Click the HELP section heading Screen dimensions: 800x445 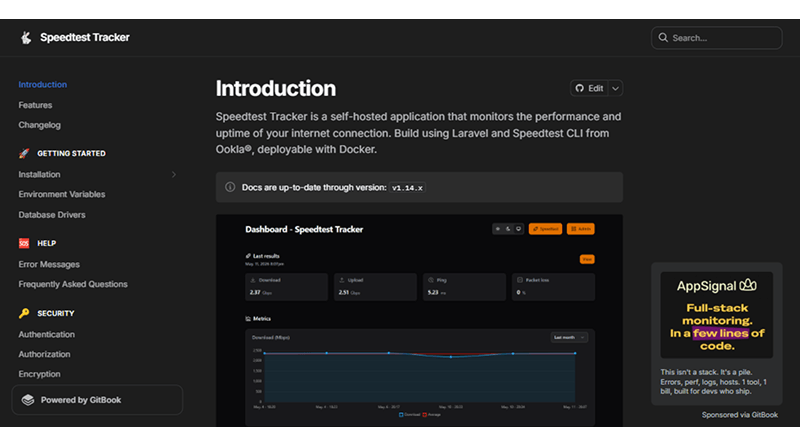[46, 243]
